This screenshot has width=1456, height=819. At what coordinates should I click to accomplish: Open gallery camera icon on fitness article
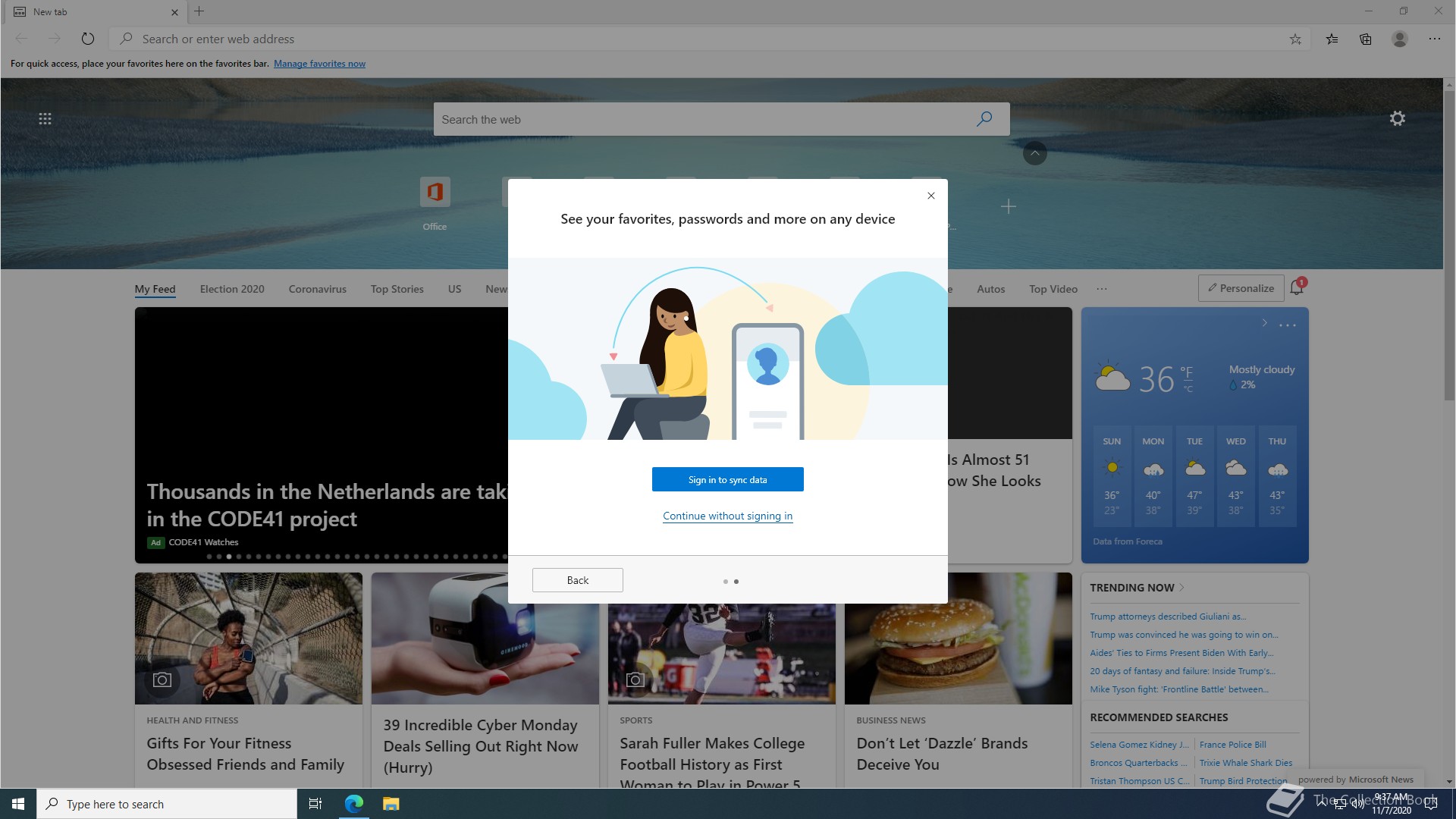click(x=162, y=679)
